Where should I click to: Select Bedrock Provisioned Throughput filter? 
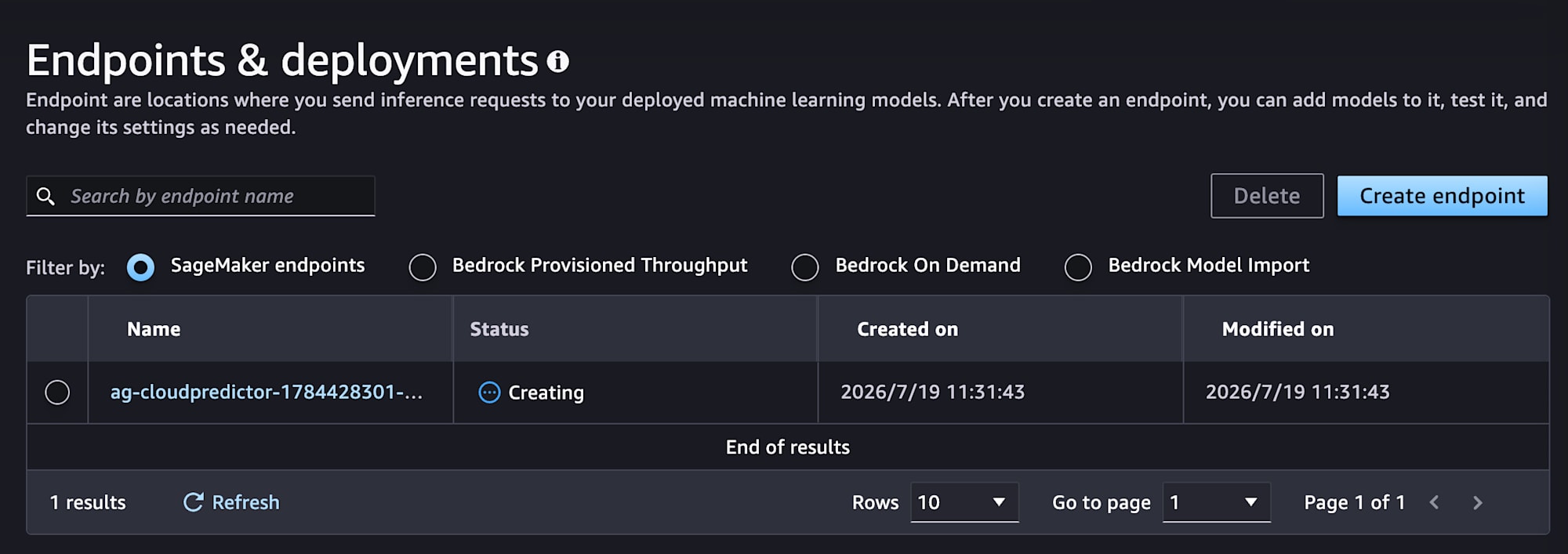click(423, 267)
